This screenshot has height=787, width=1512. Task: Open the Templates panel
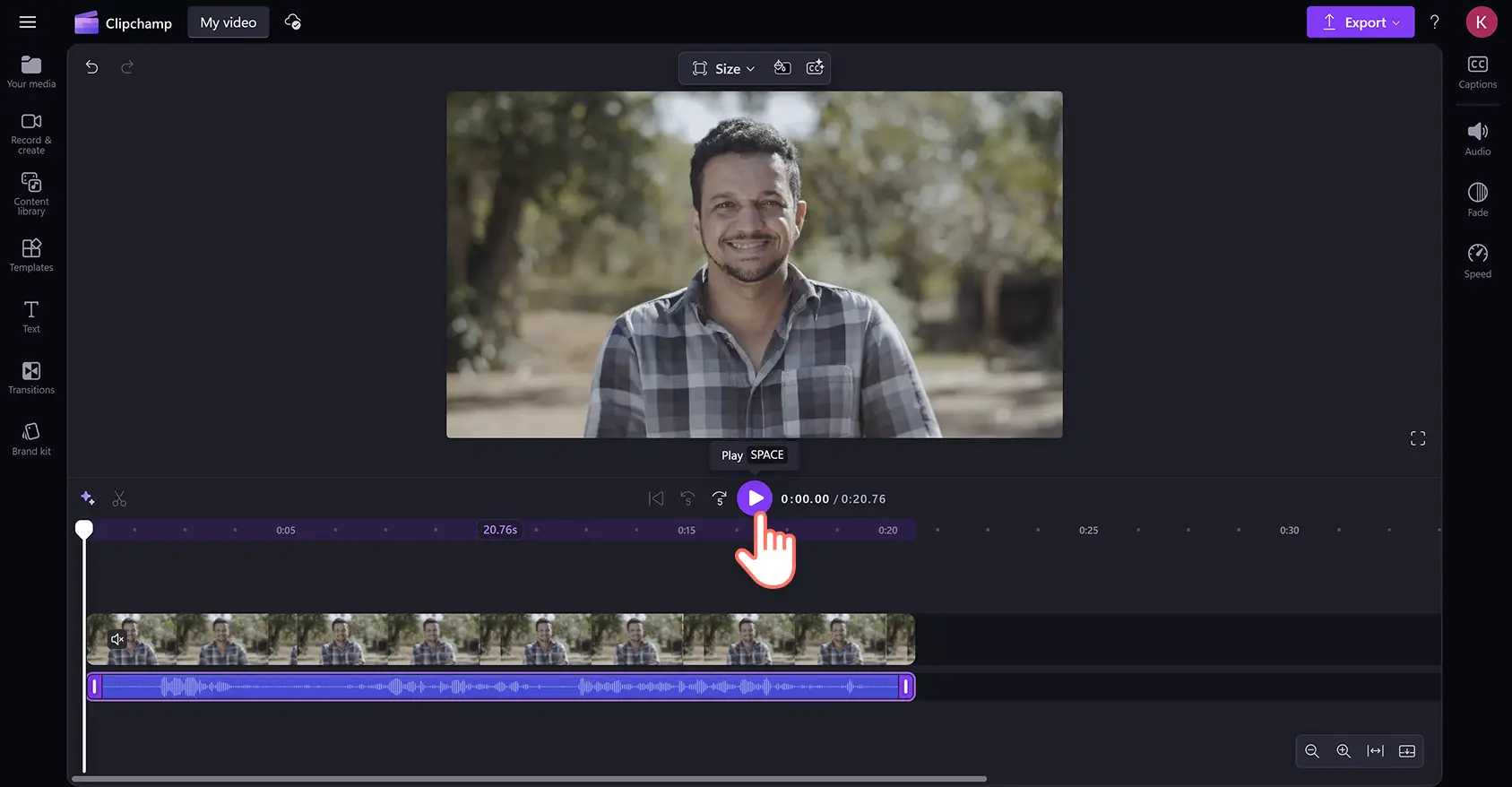tap(31, 255)
